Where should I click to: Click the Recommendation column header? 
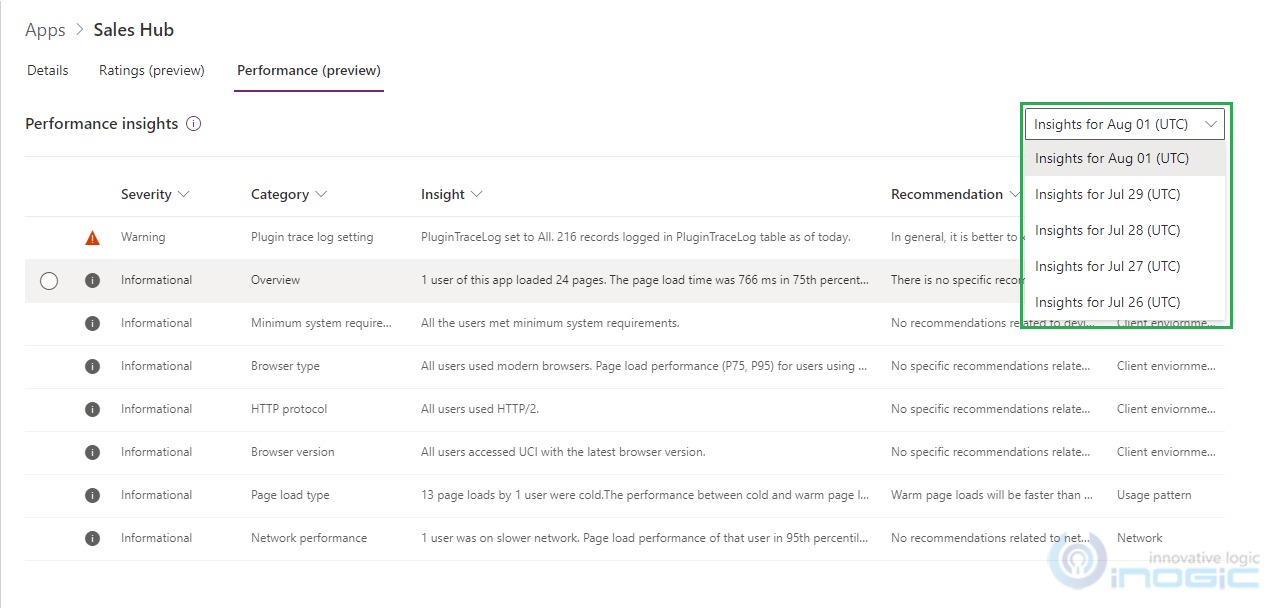coord(947,195)
